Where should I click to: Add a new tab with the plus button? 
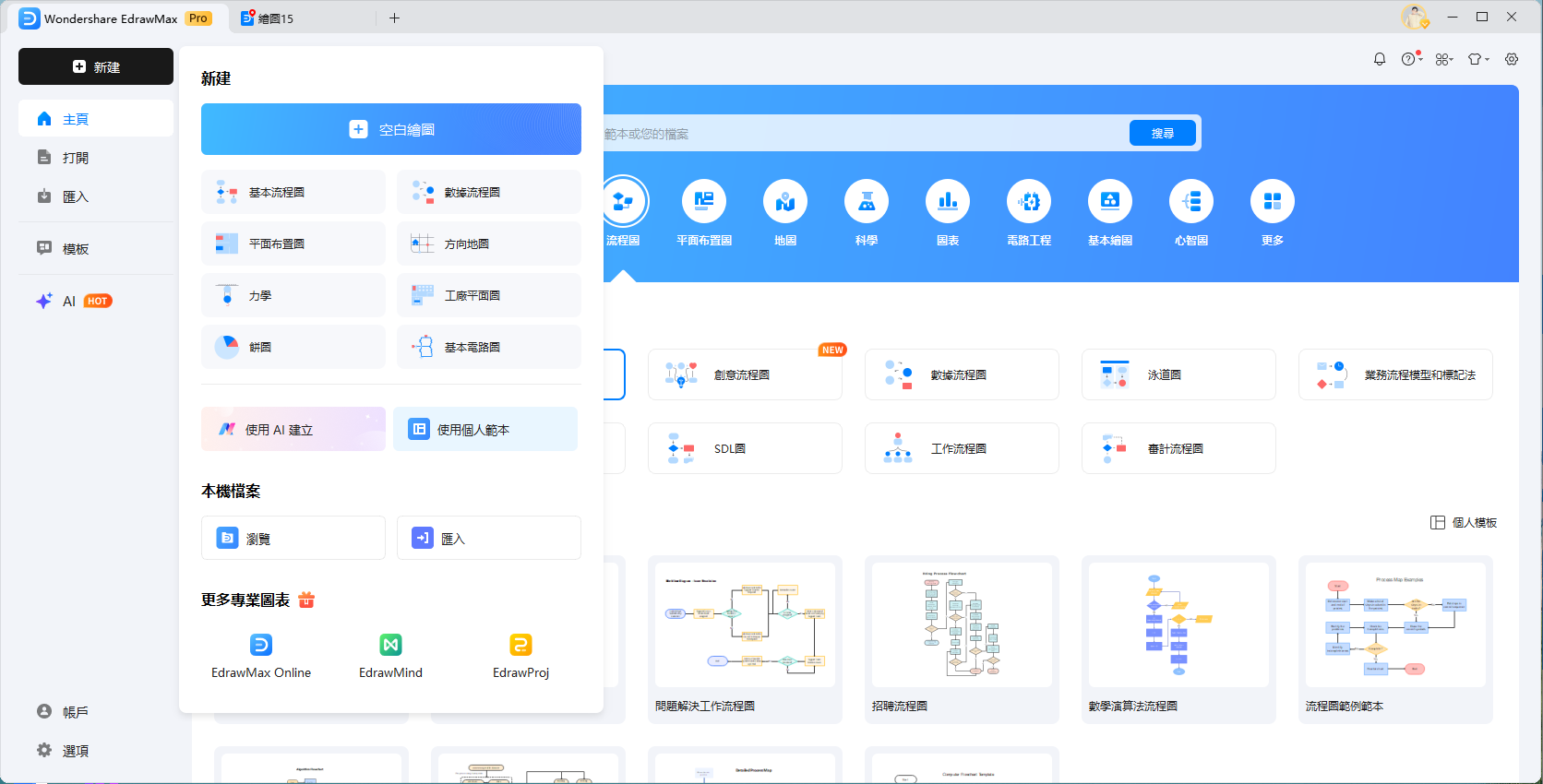(x=394, y=18)
